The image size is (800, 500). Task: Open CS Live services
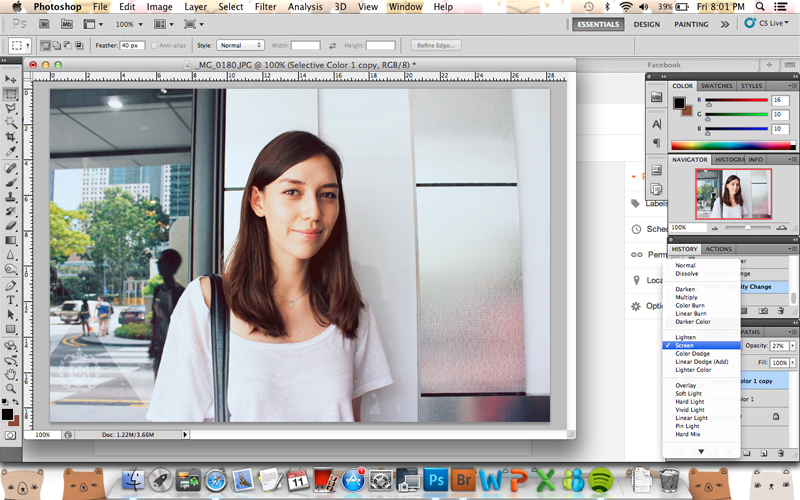(x=766, y=23)
